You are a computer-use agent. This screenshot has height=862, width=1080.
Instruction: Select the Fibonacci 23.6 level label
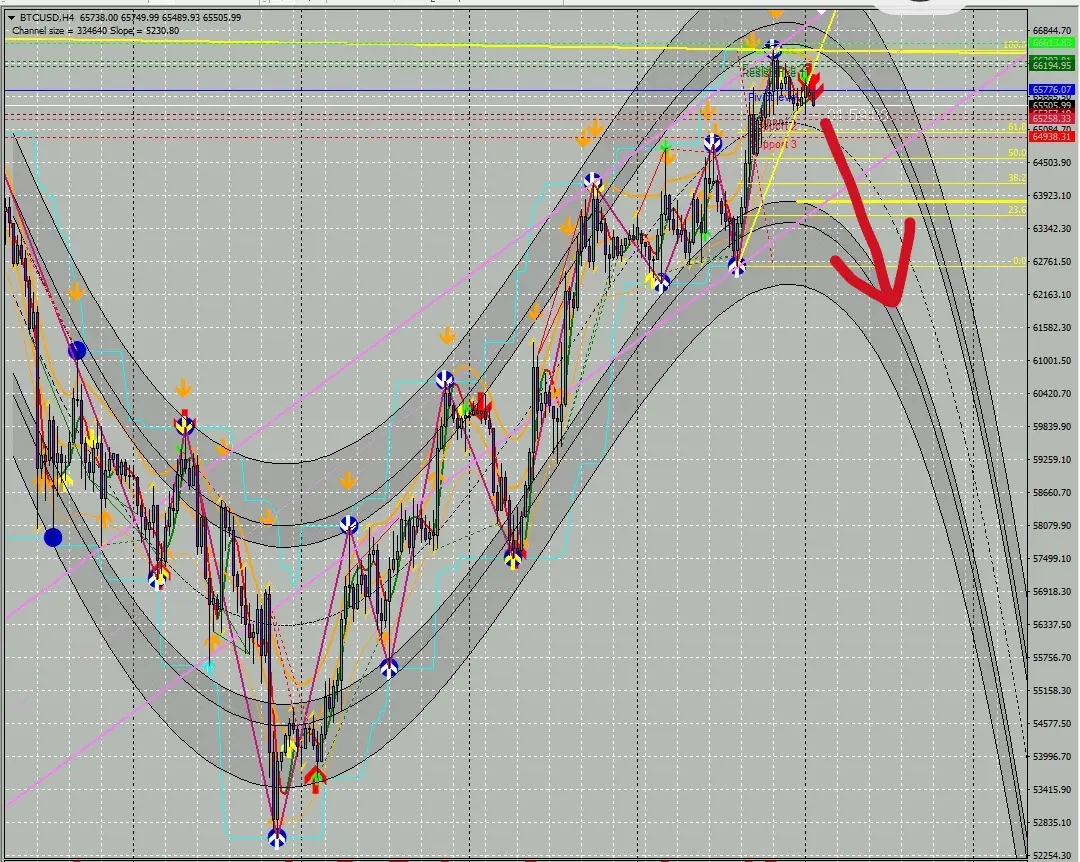click(x=1016, y=209)
